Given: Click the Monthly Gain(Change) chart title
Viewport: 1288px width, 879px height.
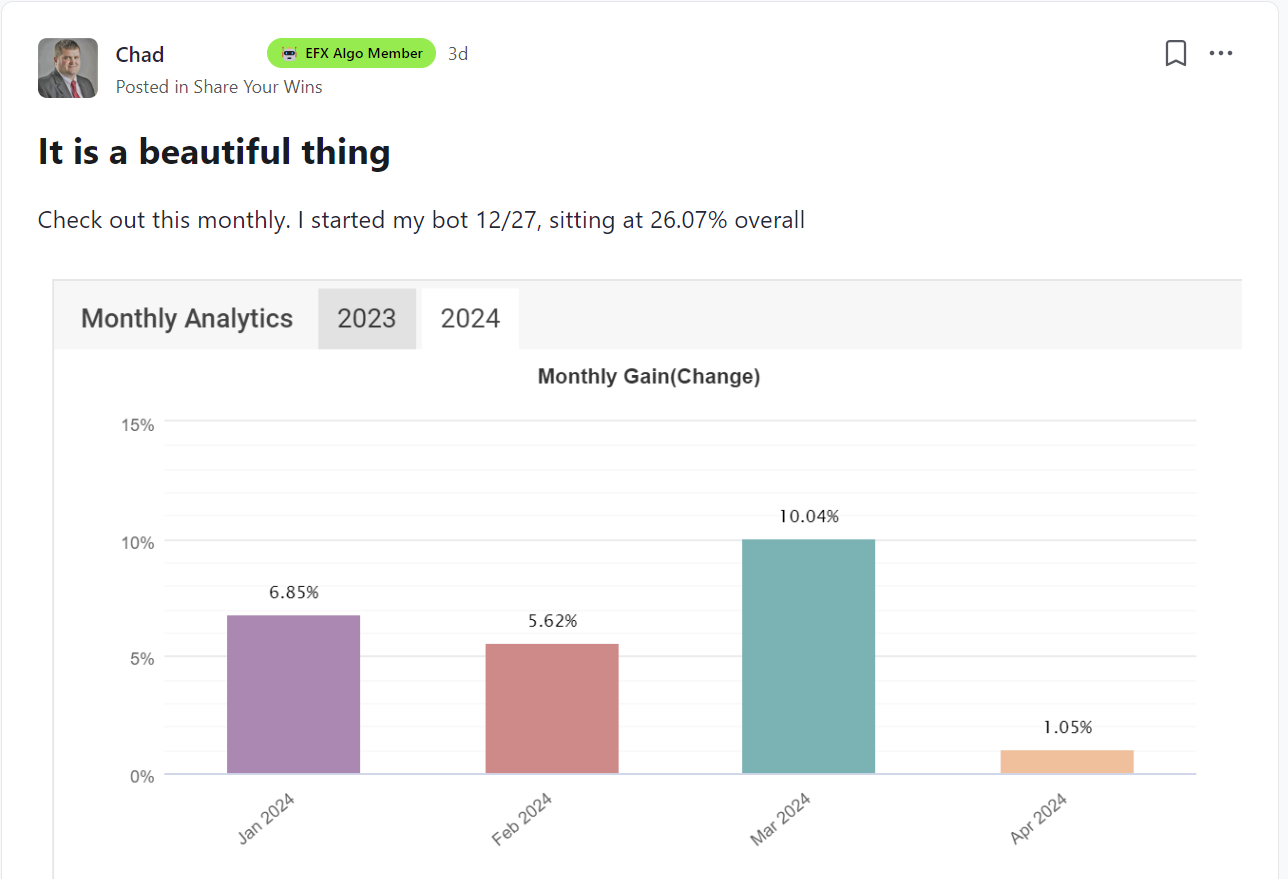Looking at the screenshot, I should coord(648,377).
